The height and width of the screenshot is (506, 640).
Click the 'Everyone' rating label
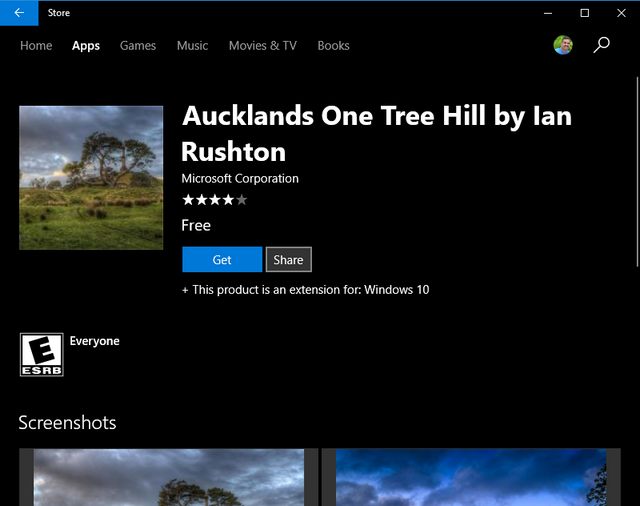click(x=95, y=341)
